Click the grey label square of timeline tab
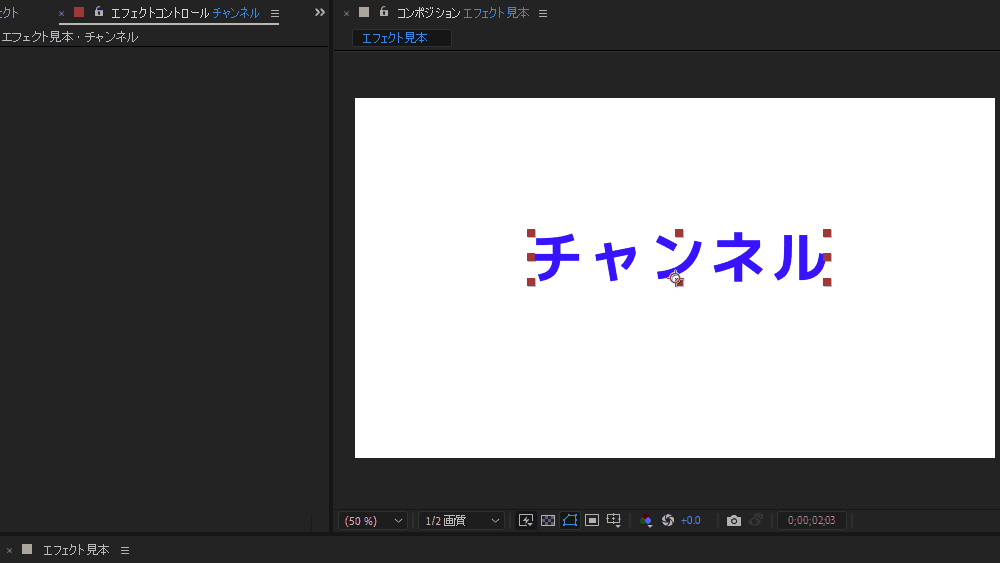 point(27,549)
